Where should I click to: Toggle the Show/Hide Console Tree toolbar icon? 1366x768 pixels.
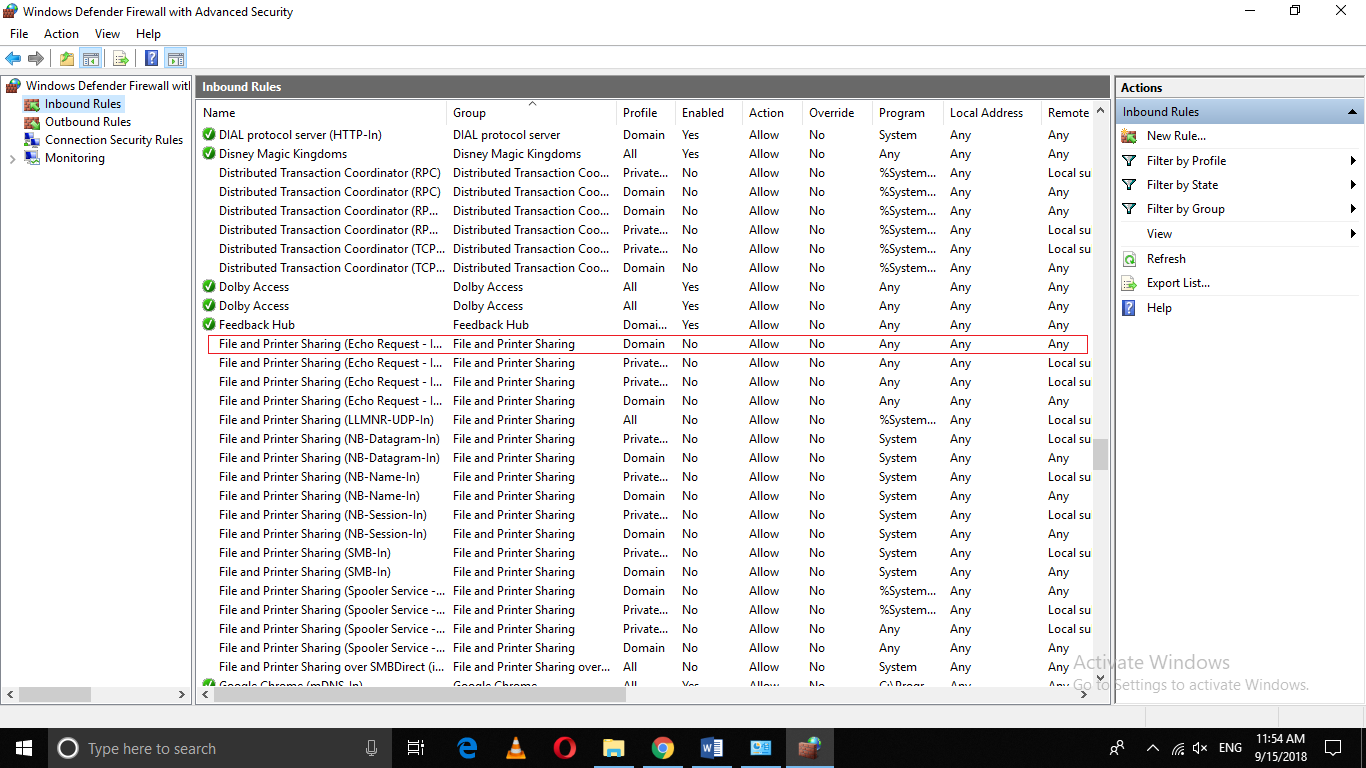pyautogui.click(x=90, y=58)
